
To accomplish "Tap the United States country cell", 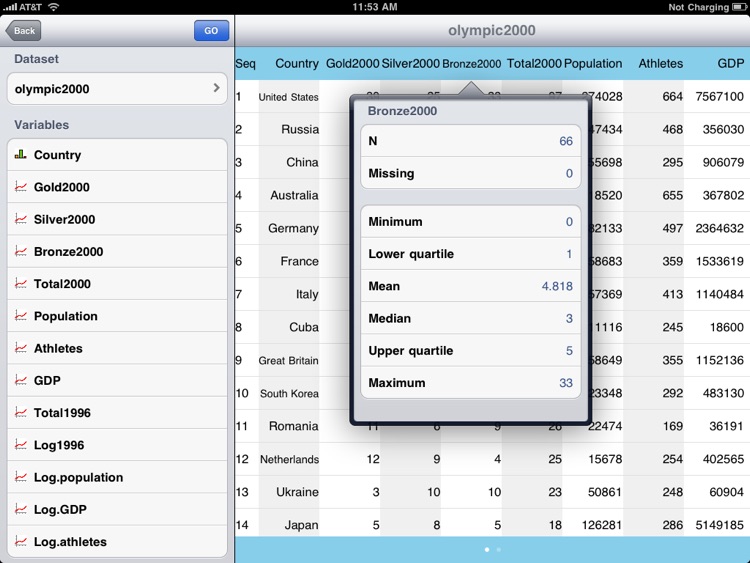I will click(x=288, y=97).
